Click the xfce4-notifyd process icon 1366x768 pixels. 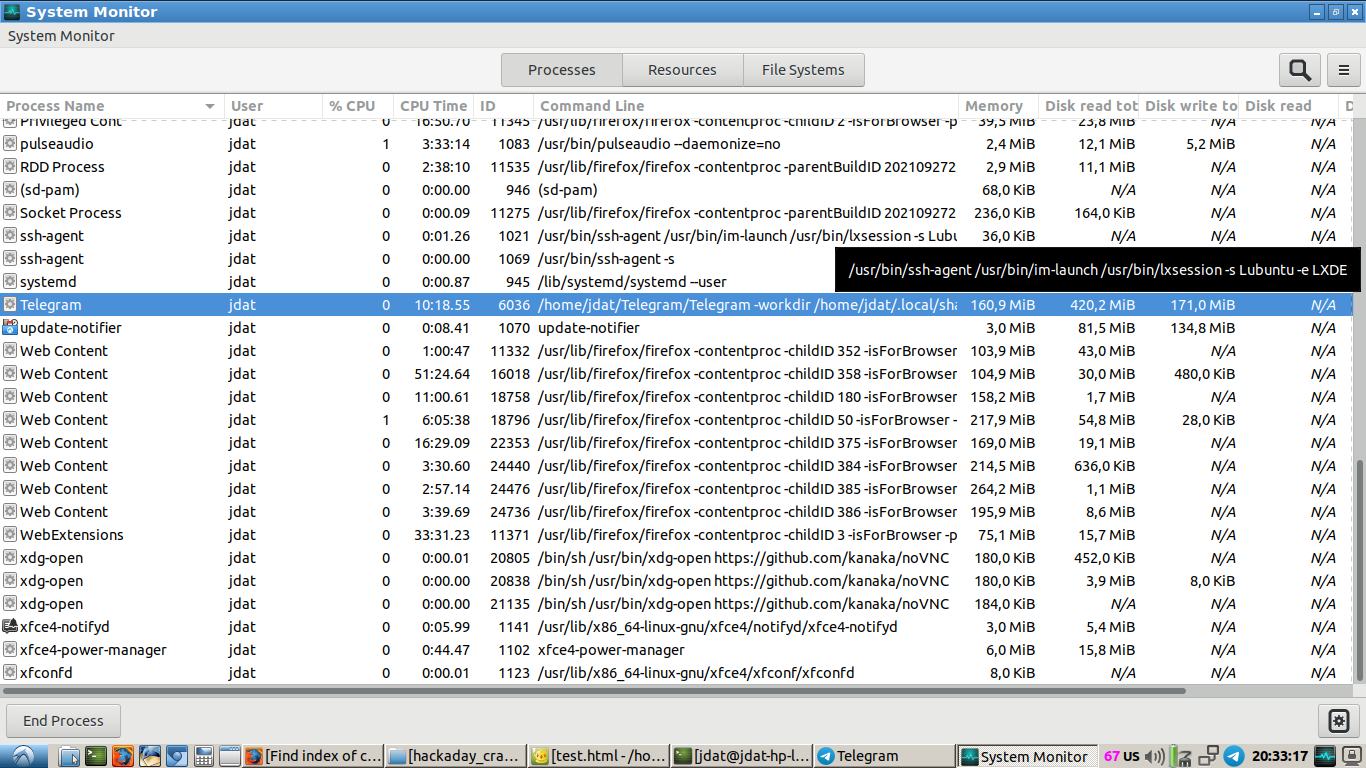coord(10,626)
